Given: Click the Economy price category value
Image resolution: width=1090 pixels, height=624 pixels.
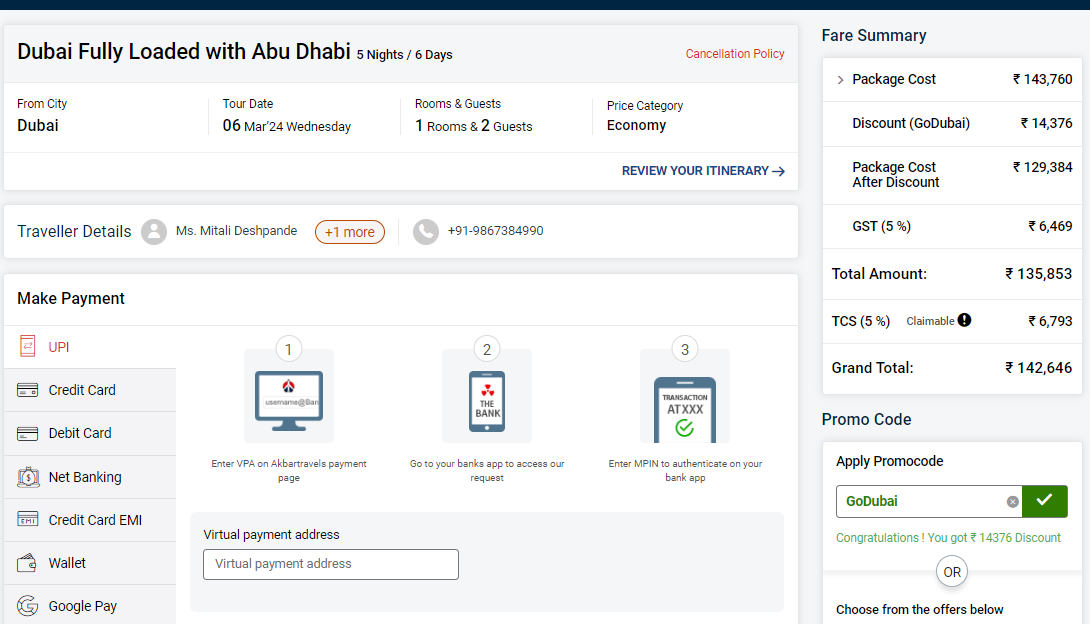Looking at the screenshot, I should (x=636, y=125).
